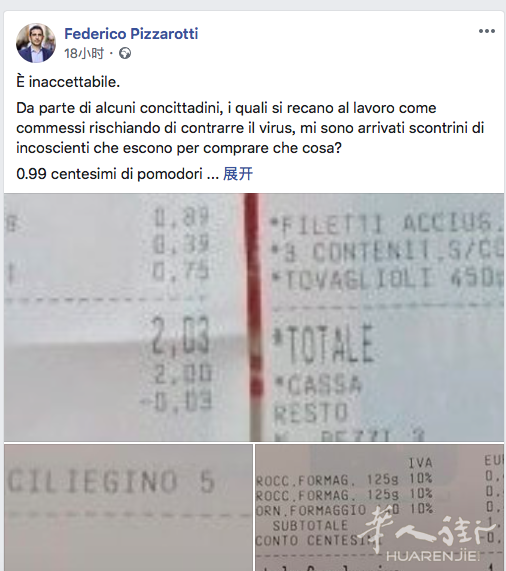
Task: Click the RESTO line on the receipt photo
Action: click(311, 413)
